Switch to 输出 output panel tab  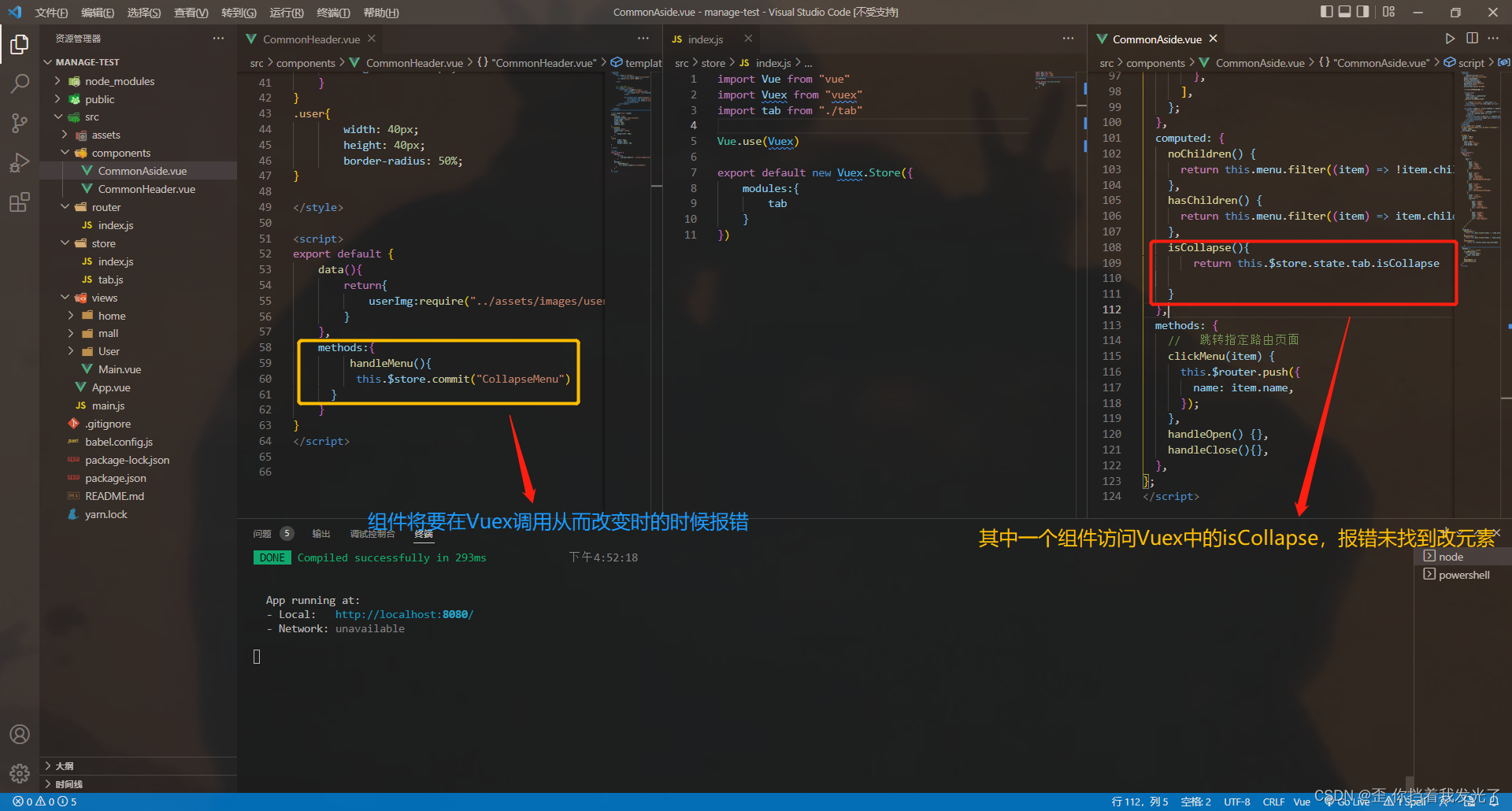pyautogui.click(x=321, y=534)
